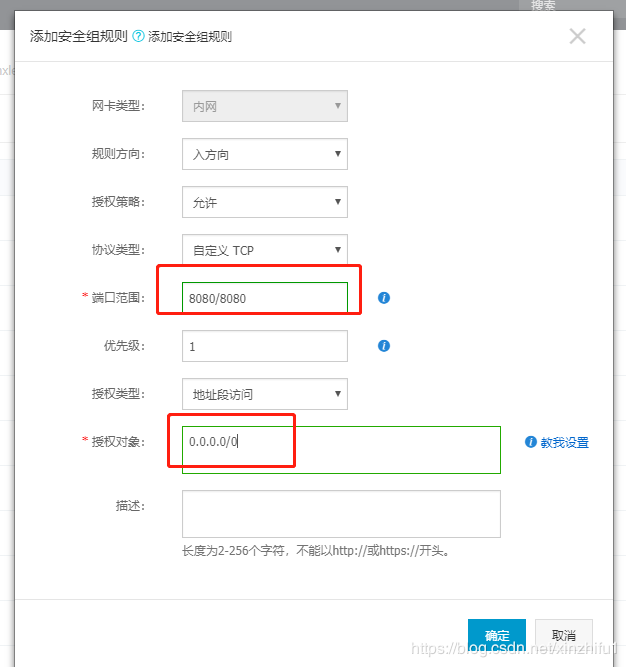The width and height of the screenshot is (626, 667).
Task: Open the 网卡类型 dropdown showing 内网
Action: [x=265, y=106]
